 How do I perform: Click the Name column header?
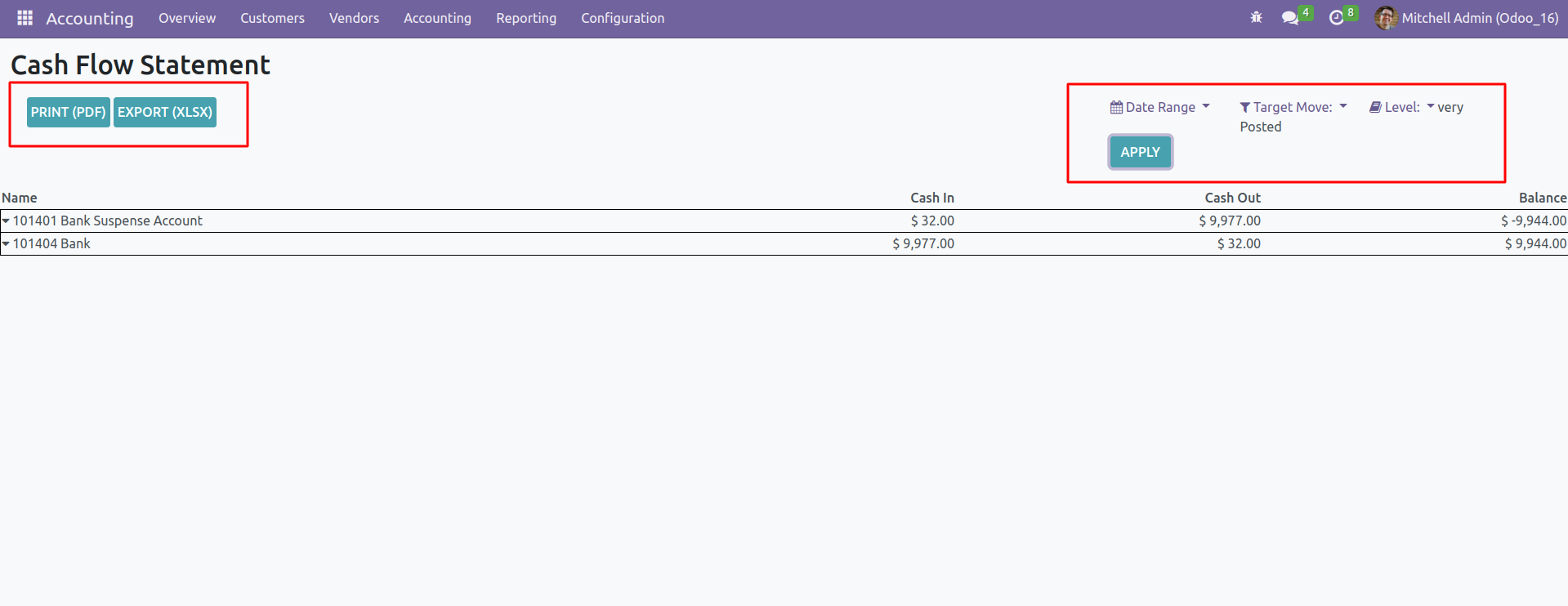20,198
